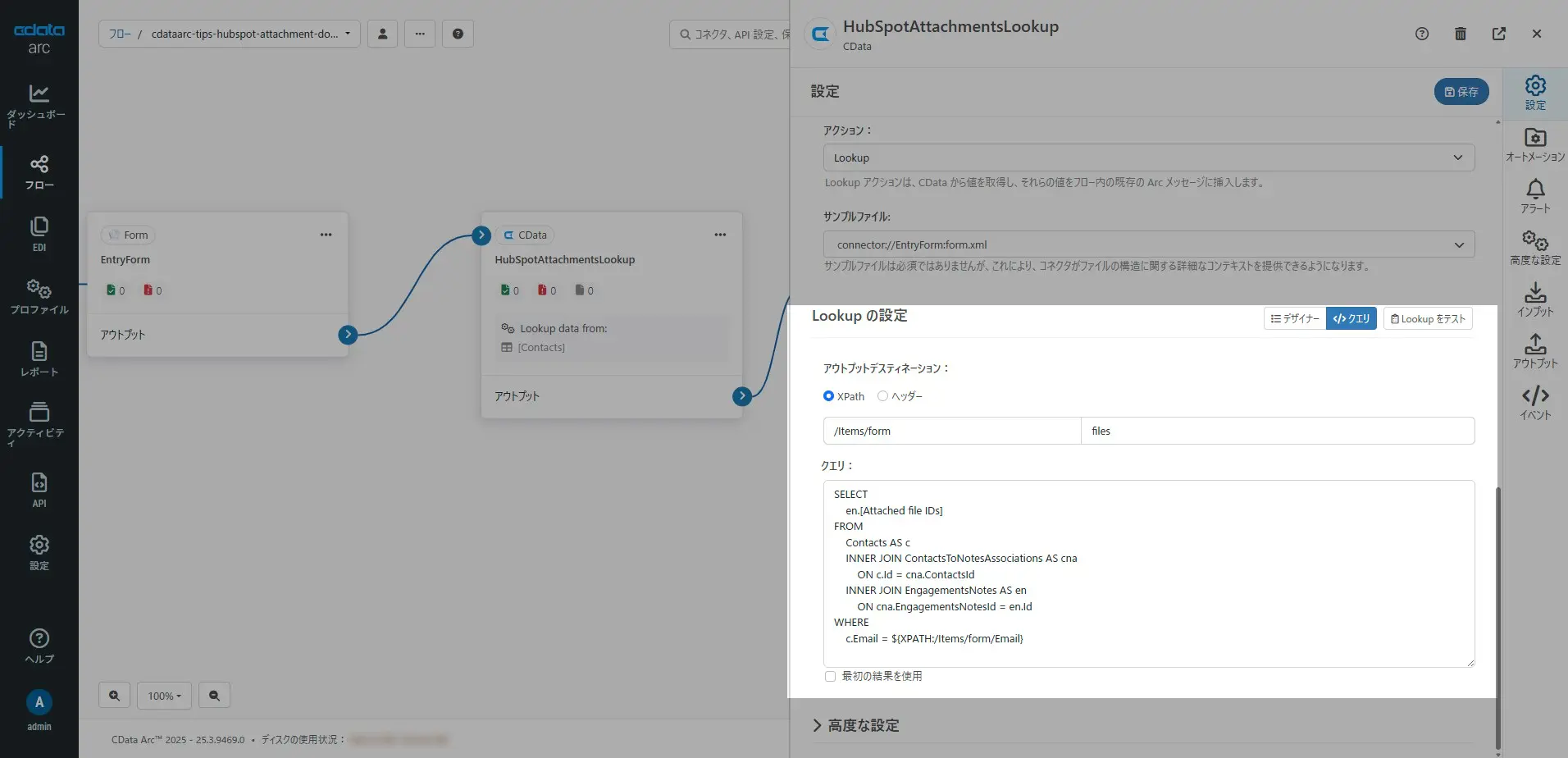Image resolution: width=1568 pixels, height=758 pixels.
Task: Select the ヘッダー output destination option
Action: 882,396
